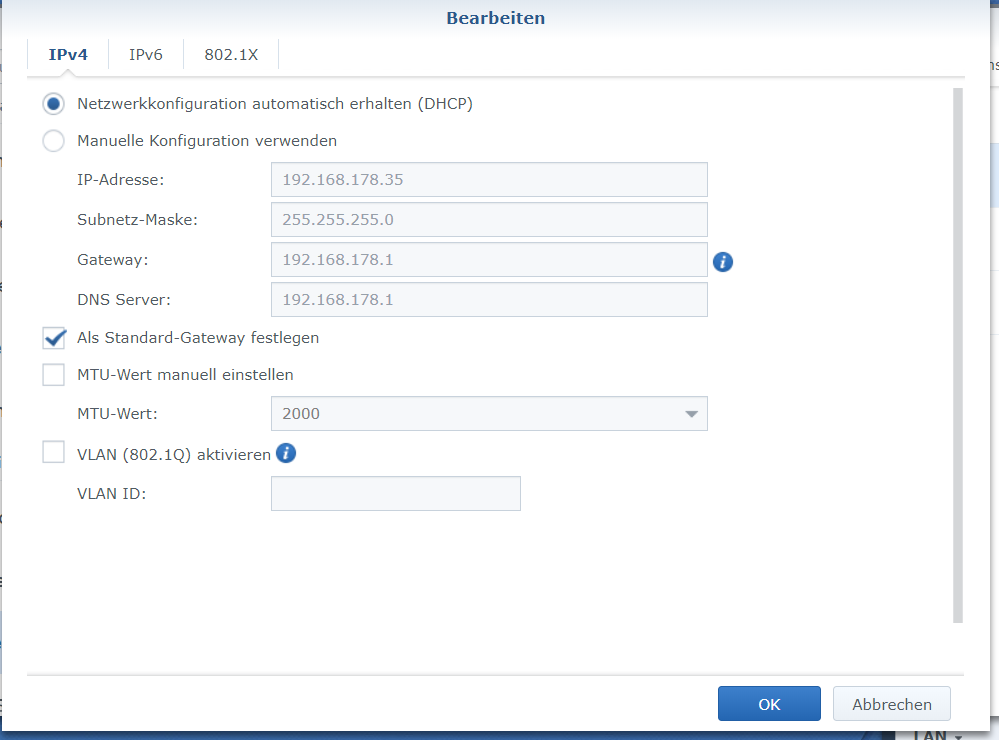Click the 'Subnetz-Maske:' label
This screenshot has width=999, height=740.
pyautogui.click(x=138, y=220)
